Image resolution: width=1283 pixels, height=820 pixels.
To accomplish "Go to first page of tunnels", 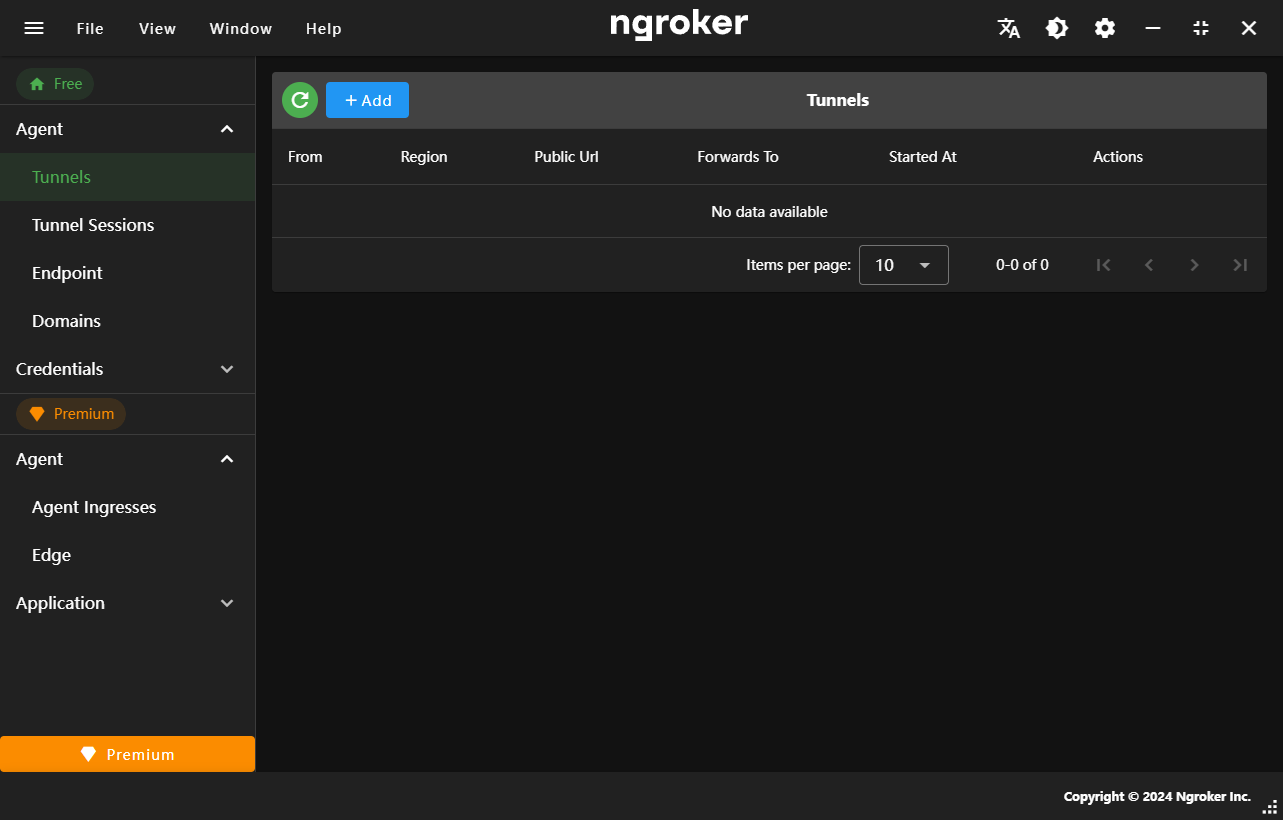I will (1104, 265).
